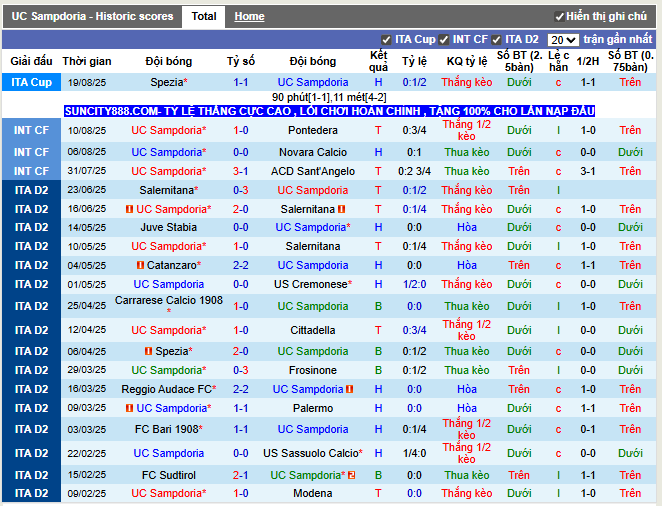This screenshot has width=662, height=506.
Task: Select Carrarese Calcio 1908 team name
Action: (168, 300)
